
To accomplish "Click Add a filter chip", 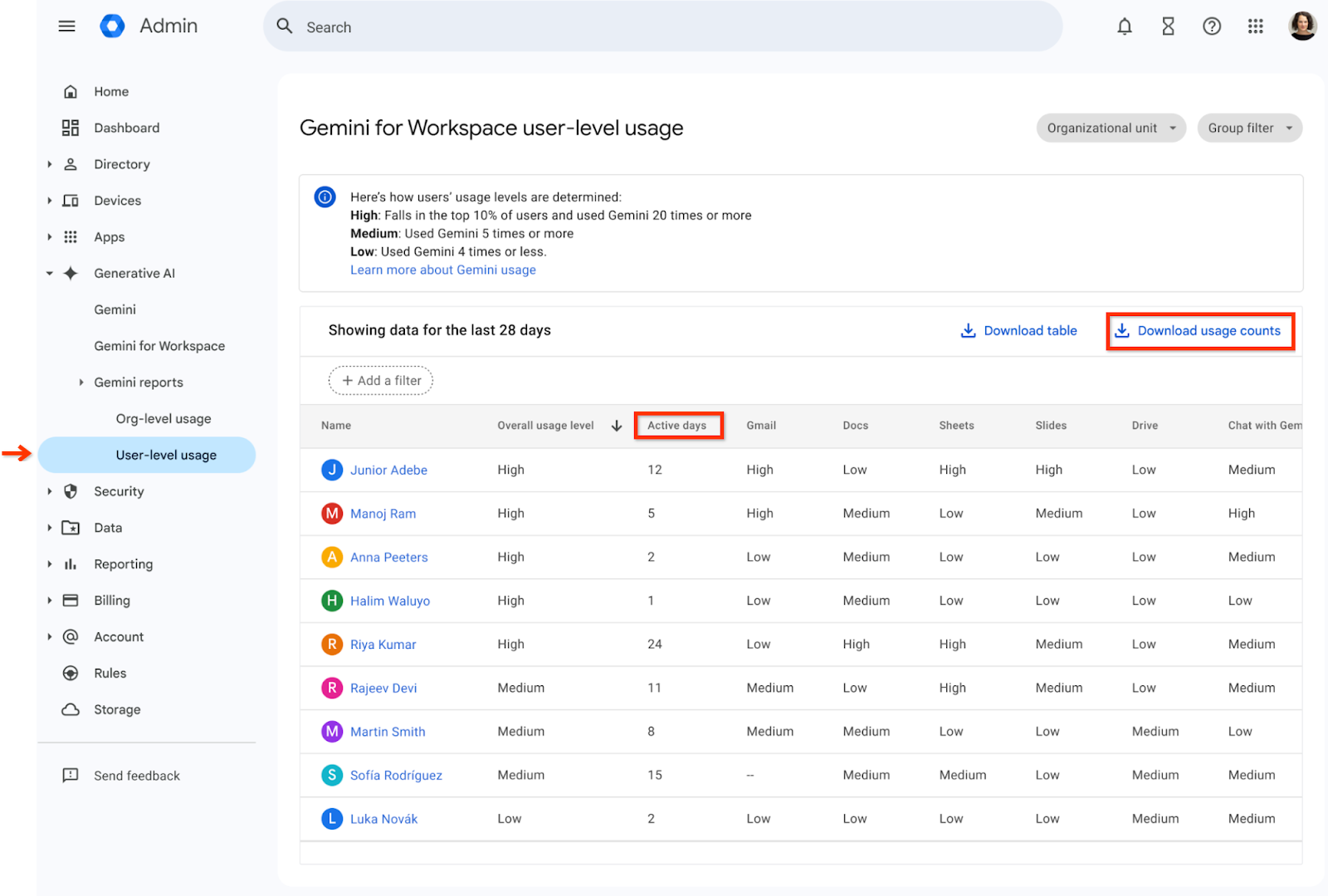I will [381, 381].
